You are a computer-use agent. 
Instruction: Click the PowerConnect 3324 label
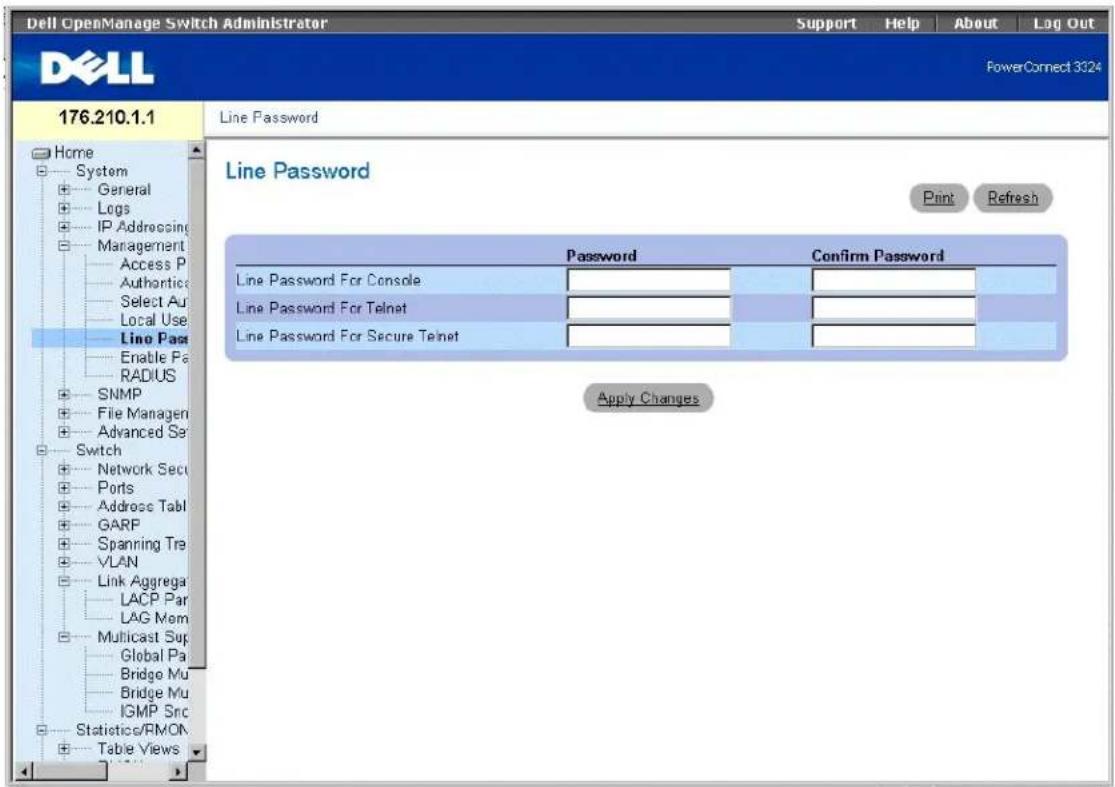pyautogui.click(x=1043, y=67)
